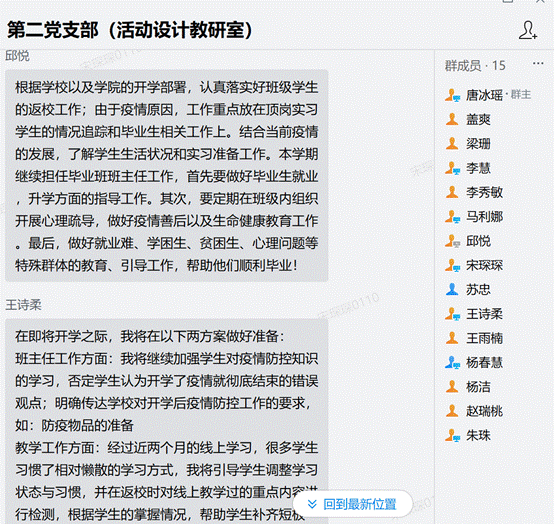Viewport: 554px width, 524px height.
Task: Click 回到最新位置 button
Action: click(x=353, y=504)
